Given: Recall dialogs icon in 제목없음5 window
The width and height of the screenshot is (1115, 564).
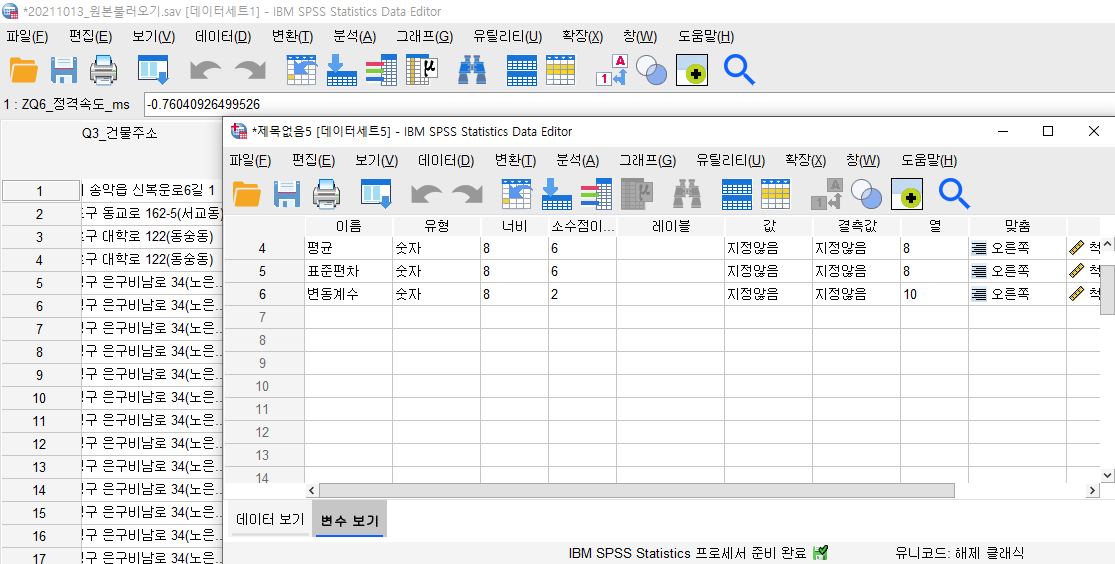Looking at the screenshot, I should point(375,193).
